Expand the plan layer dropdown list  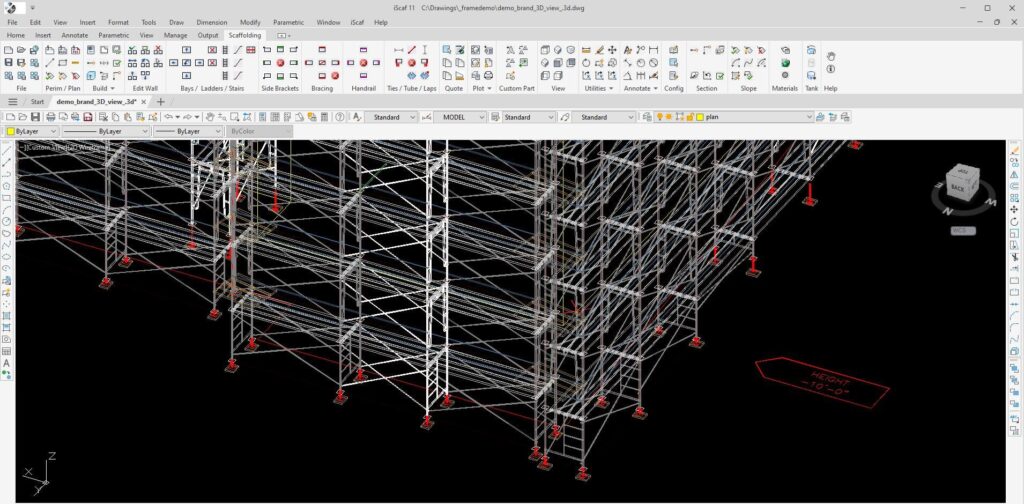[808, 117]
